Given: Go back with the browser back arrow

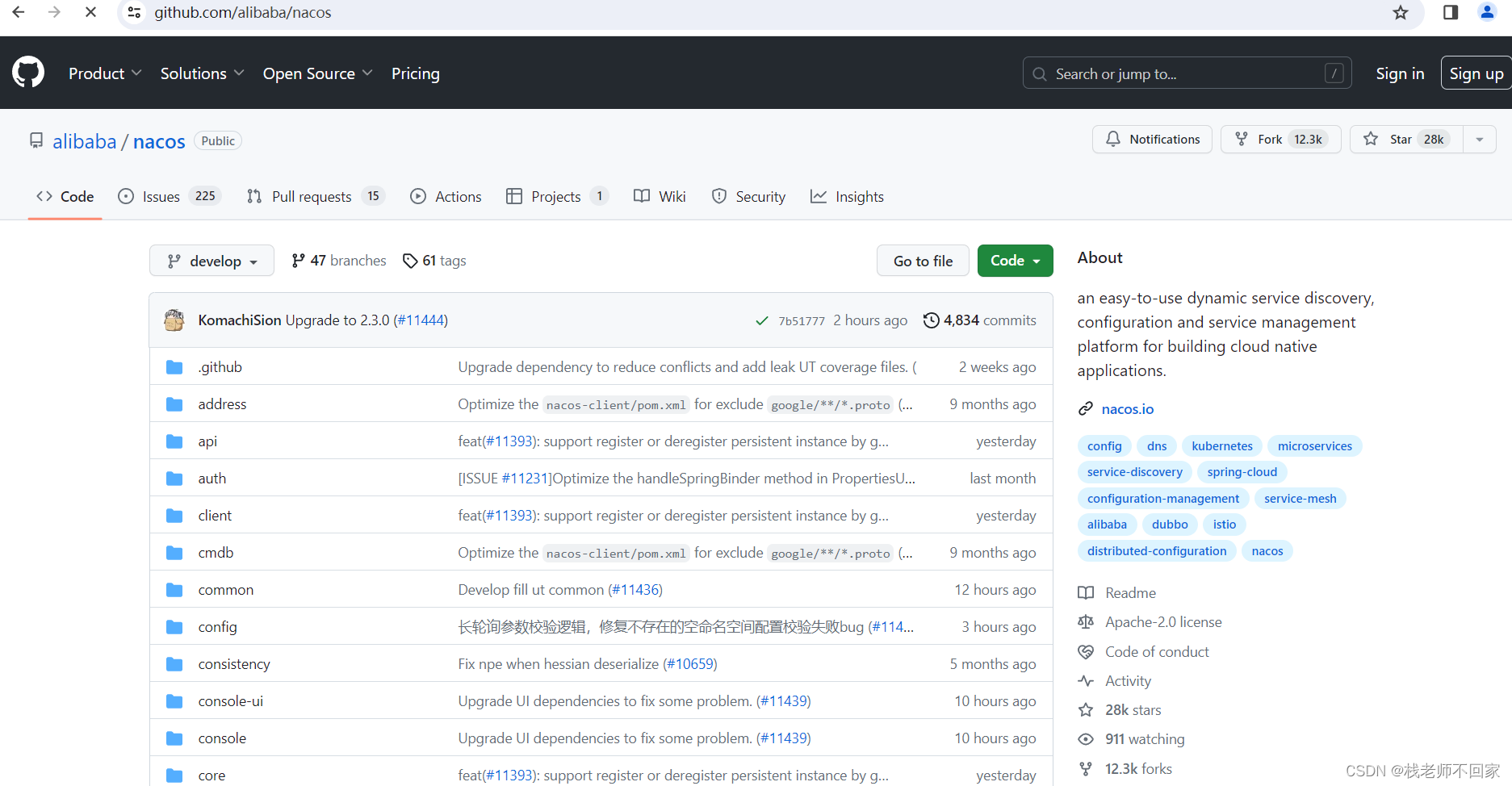Looking at the screenshot, I should tap(18, 12).
